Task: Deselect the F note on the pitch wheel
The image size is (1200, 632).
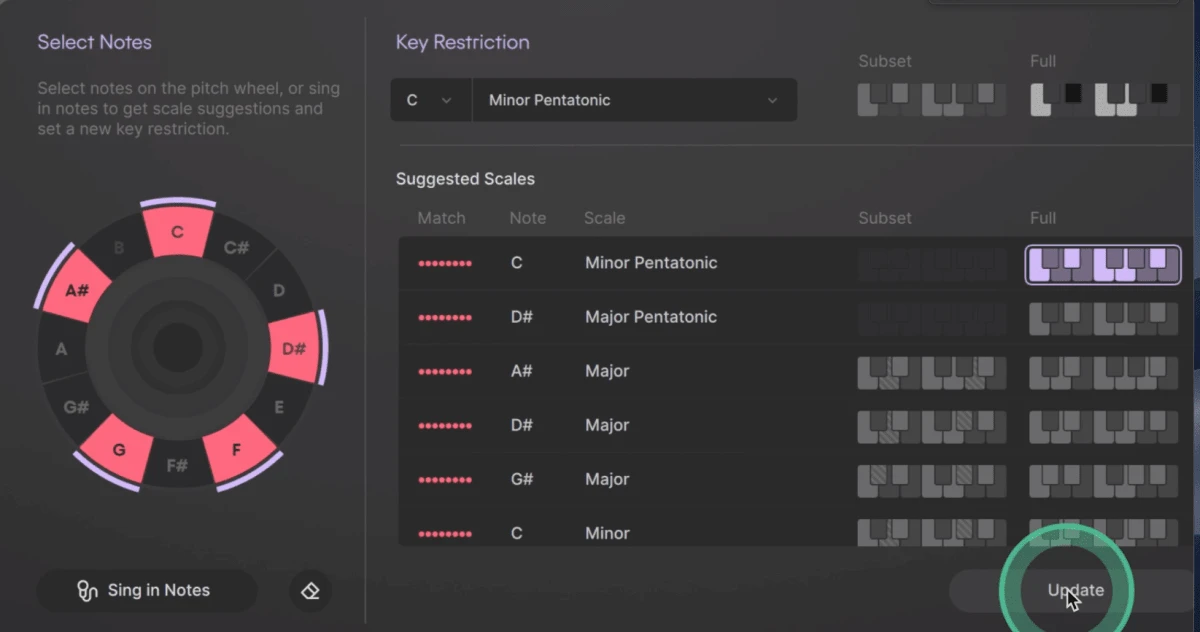Action: tap(237, 450)
